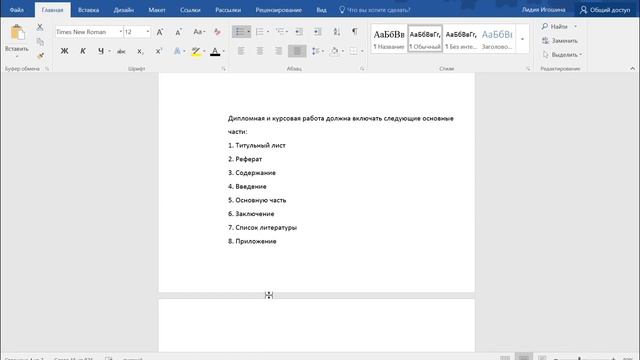
Task: Click the Общий доступ share button
Action: (605, 10)
